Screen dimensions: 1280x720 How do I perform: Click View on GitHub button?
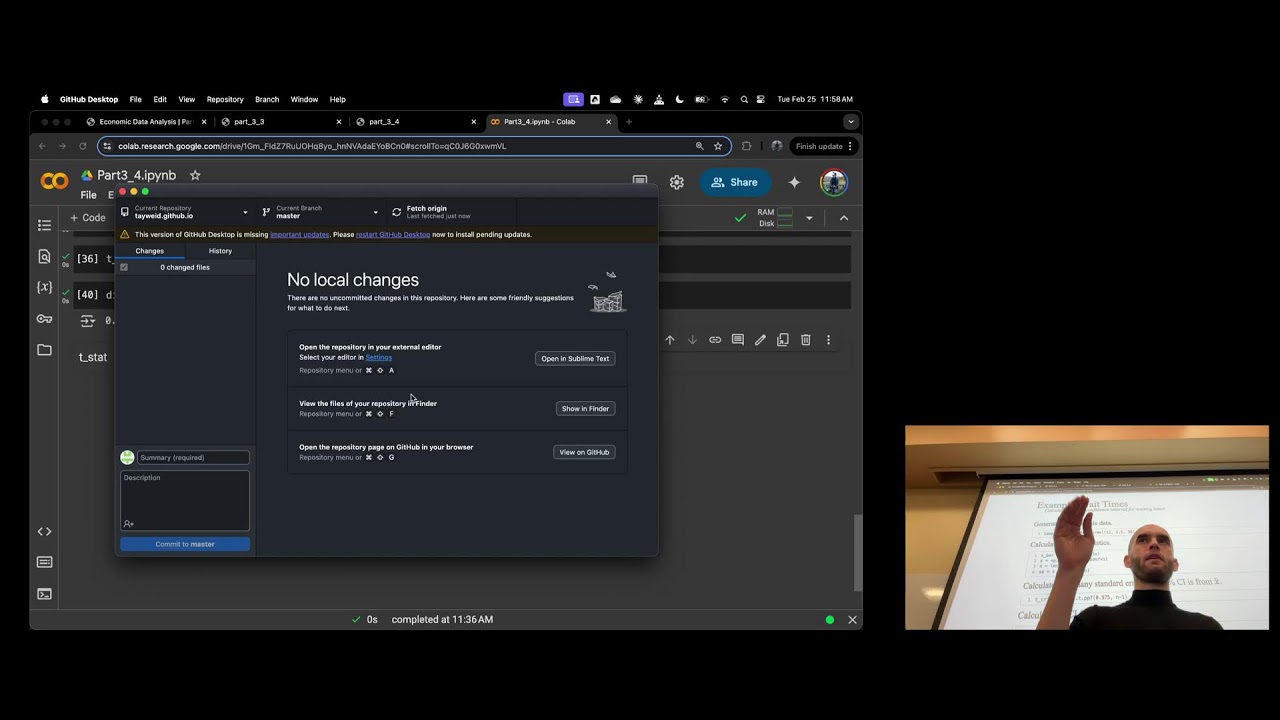click(584, 452)
